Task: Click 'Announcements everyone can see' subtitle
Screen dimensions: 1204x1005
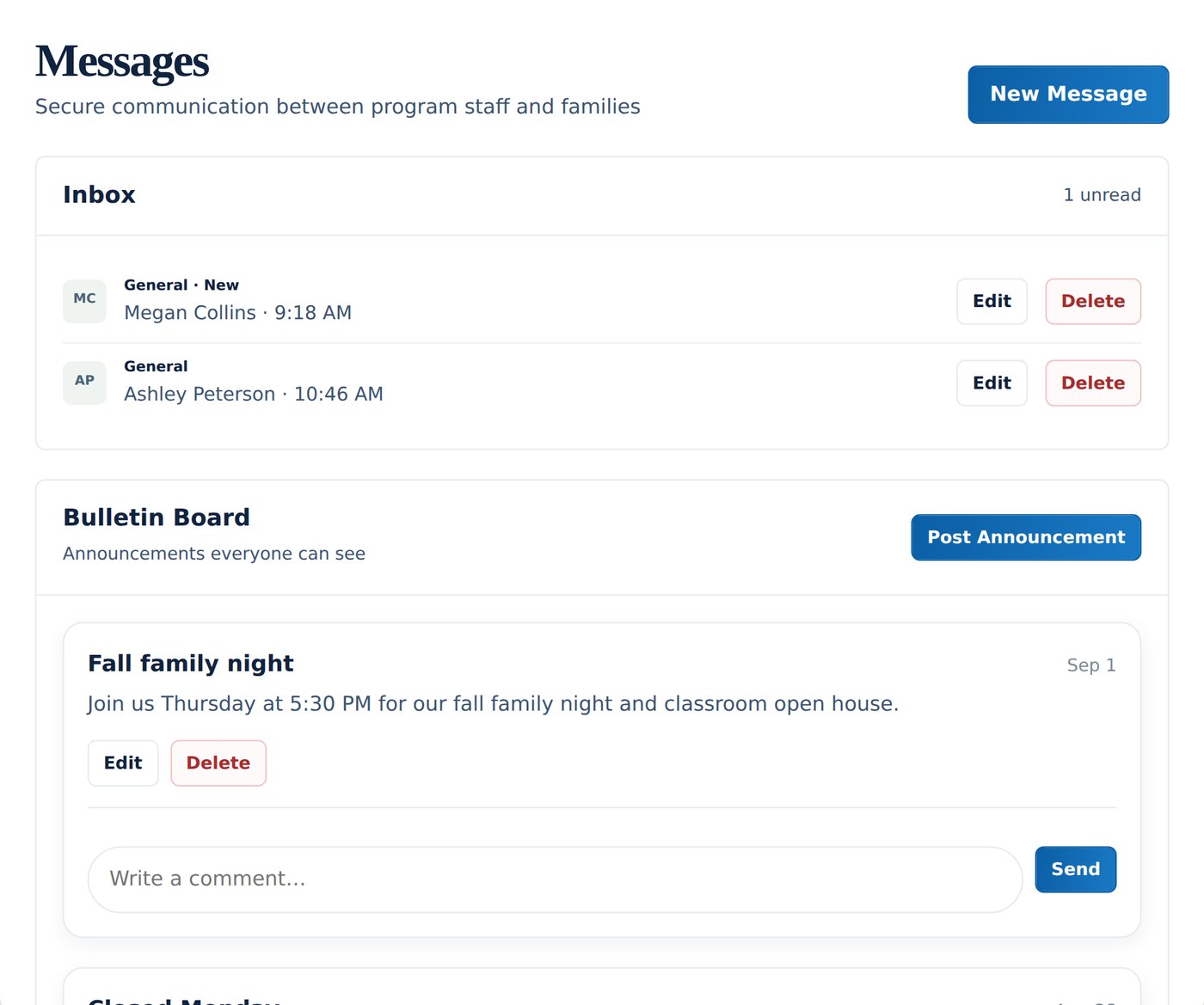Action: click(x=214, y=554)
